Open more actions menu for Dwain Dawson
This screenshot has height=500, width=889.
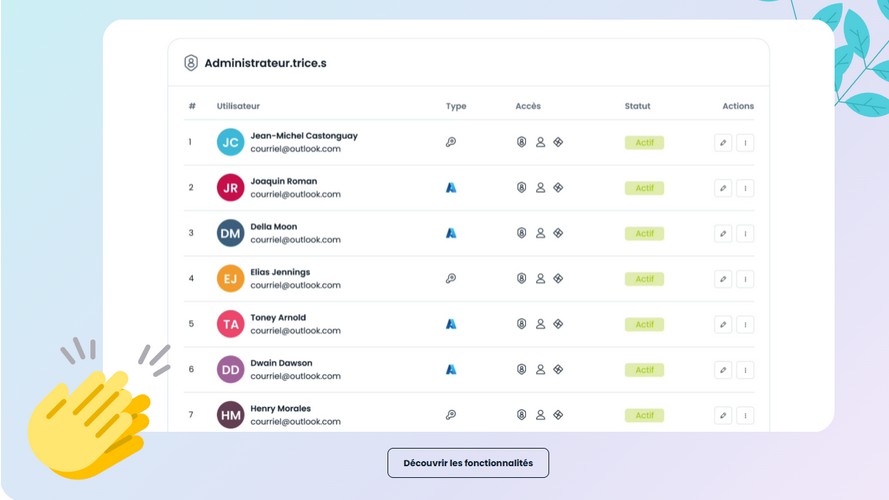(745, 370)
